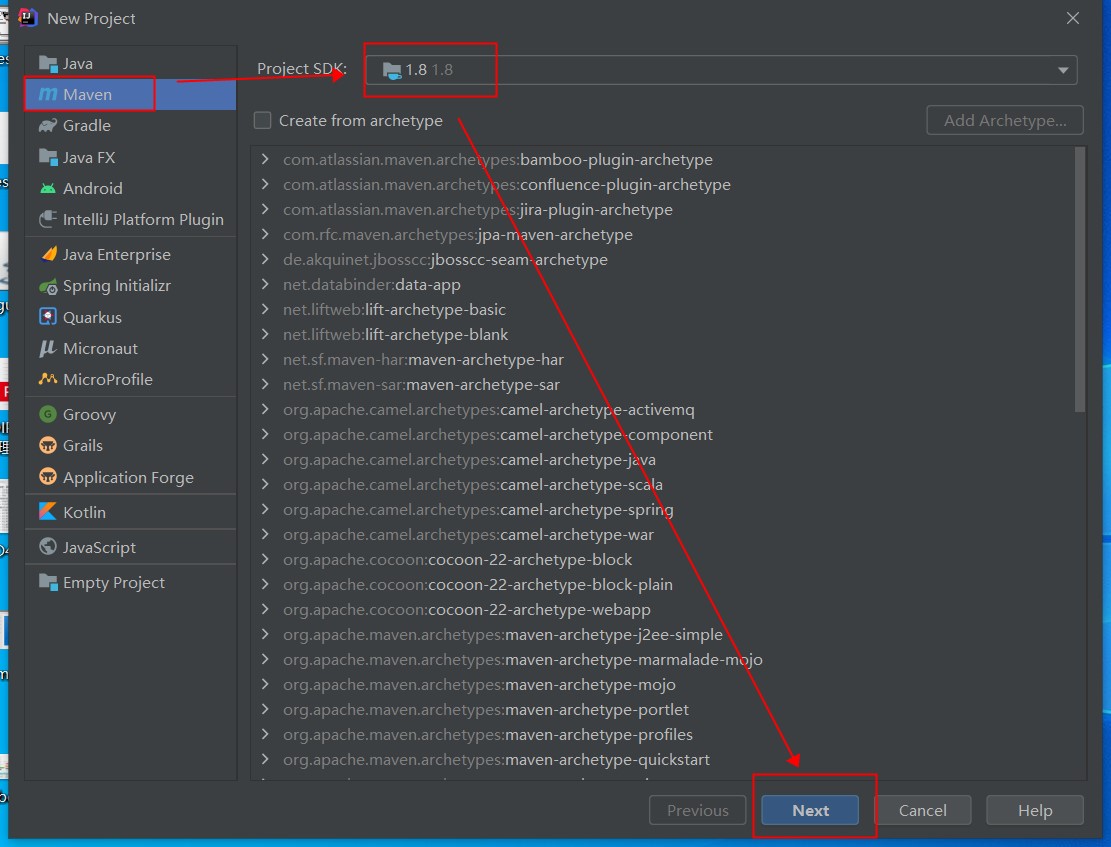Select maven-archetype-sar row
Image resolution: width=1111 pixels, height=847 pixels.
point(664,384)
